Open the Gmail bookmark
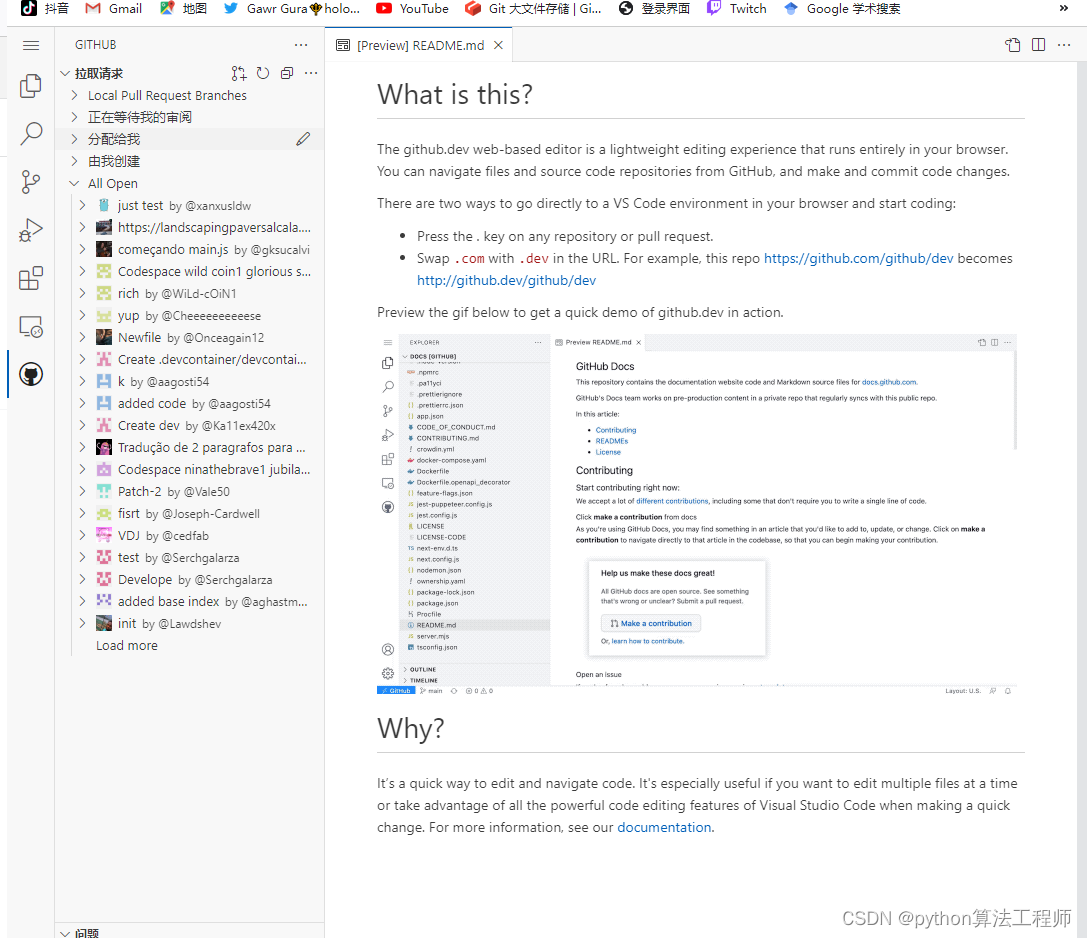Viewport: 1087px width, 938px height. pyautogui.click(x=114, y=8)
